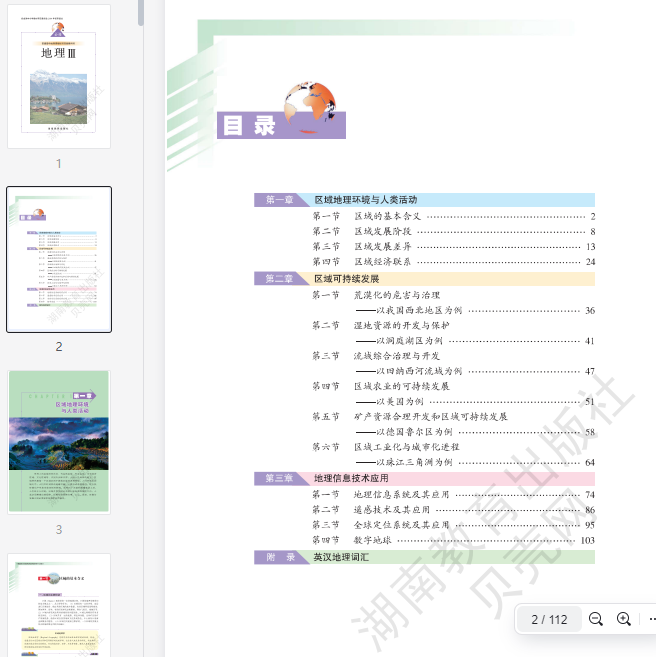Click the thumbnail sidebar scrollbar handle
This screenshot has height=657, width=656.
(x=141, y=12)
